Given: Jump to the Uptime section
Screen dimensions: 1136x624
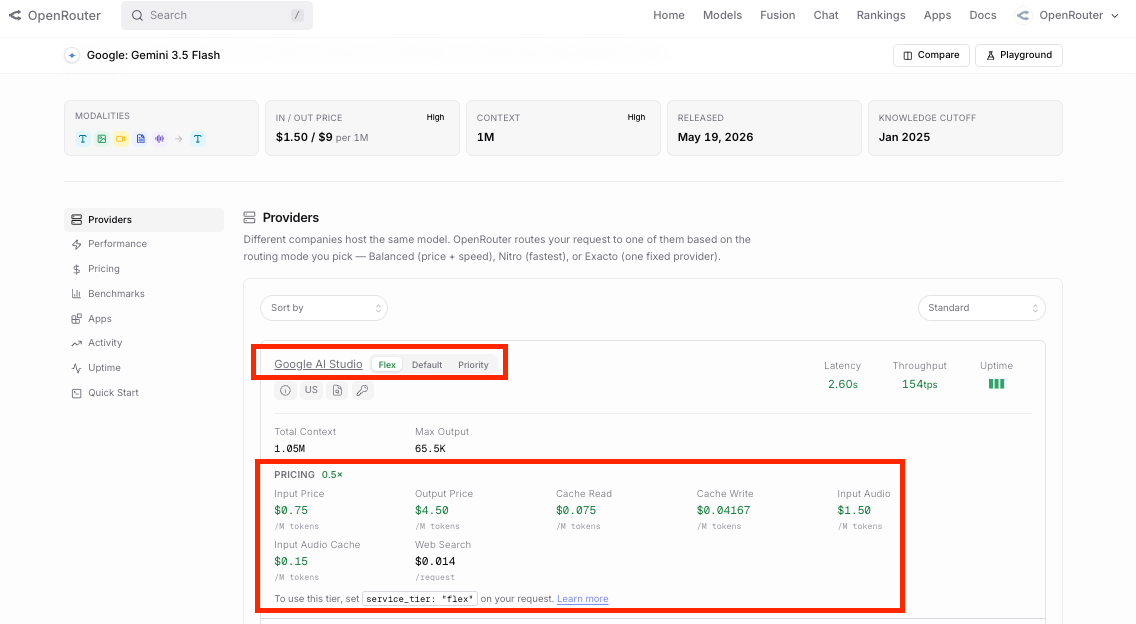Looking at the screenshot, I should pyautogui.click(x=104, y=368).
